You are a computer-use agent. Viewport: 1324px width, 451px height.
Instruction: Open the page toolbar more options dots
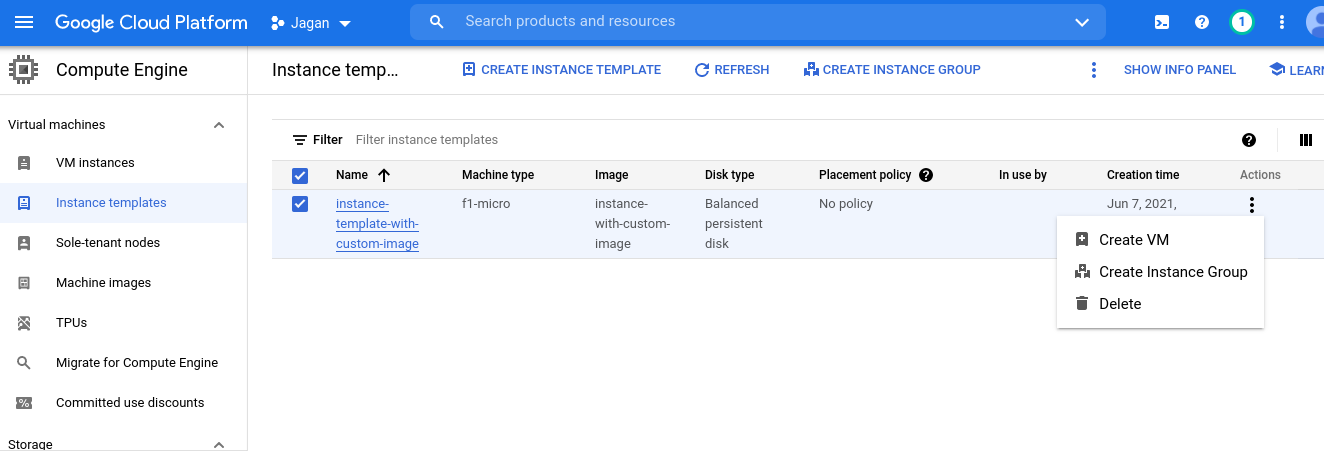pyautogui.click(x=1094, y=70)
